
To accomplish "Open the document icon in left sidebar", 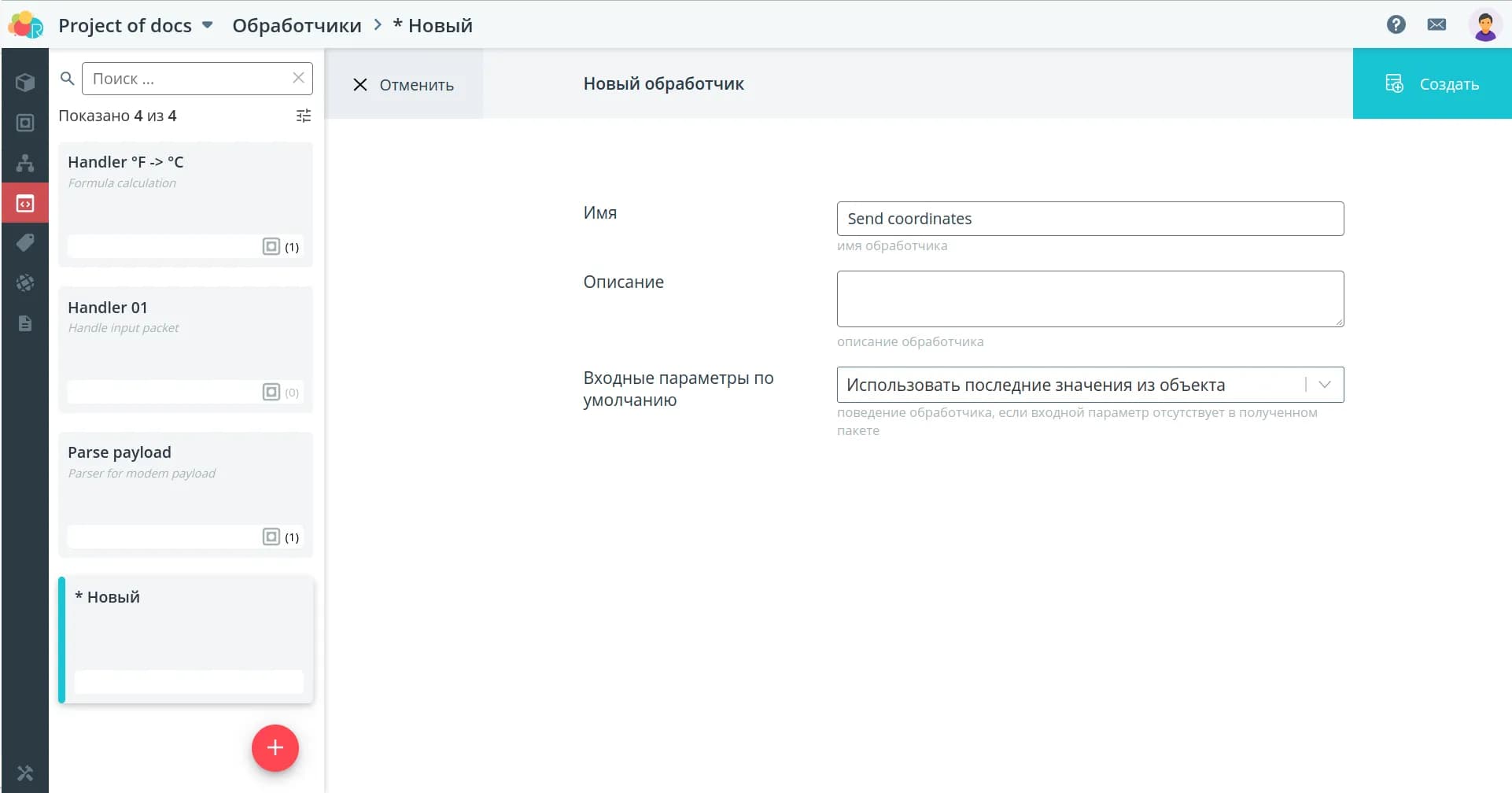I will (25, 323).
